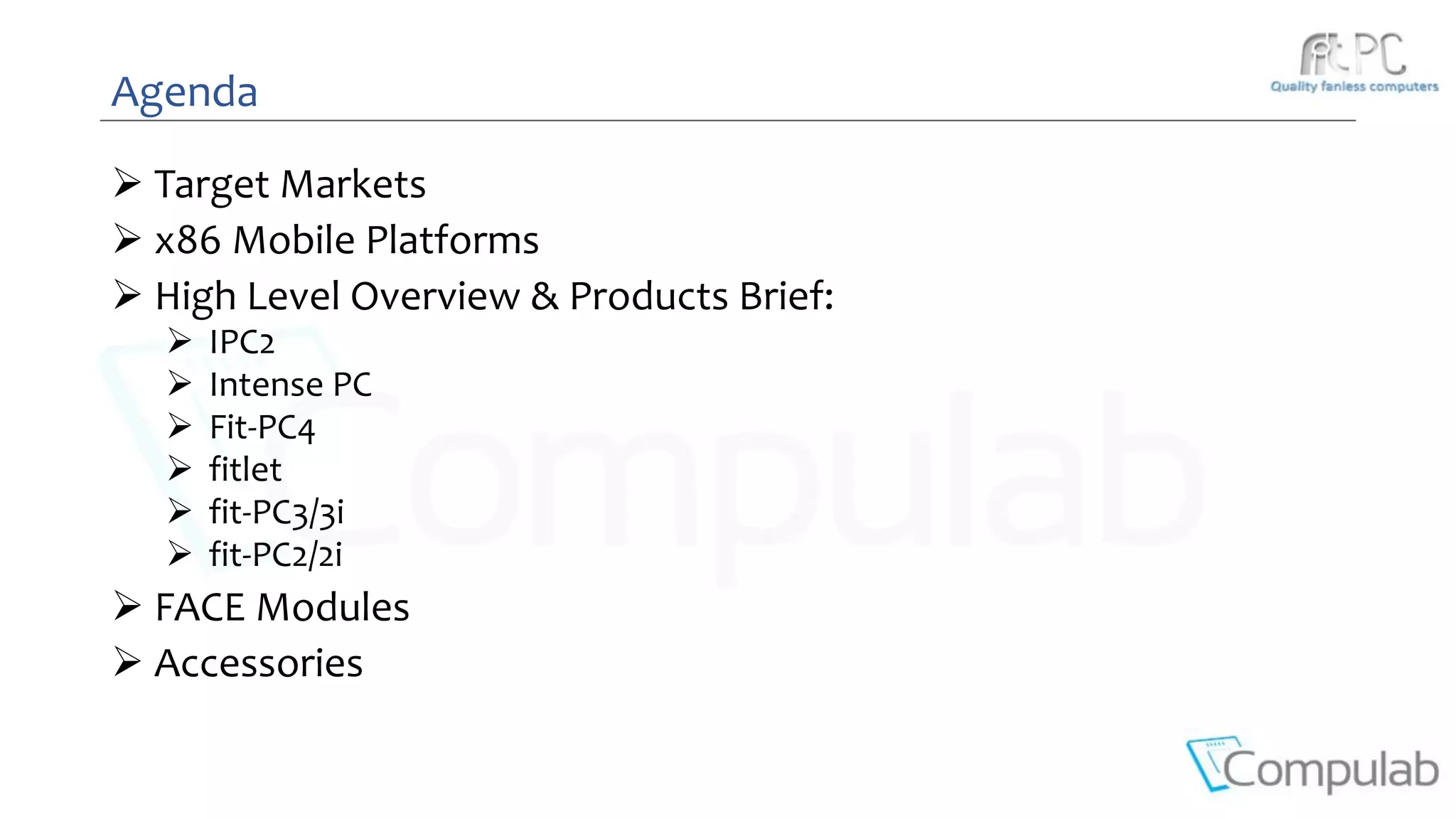Image resolution: width=1456 pixels, height=819 pixels.
Task: Click High Level Overview & Products Brief
Action: [x=494, y=296]
